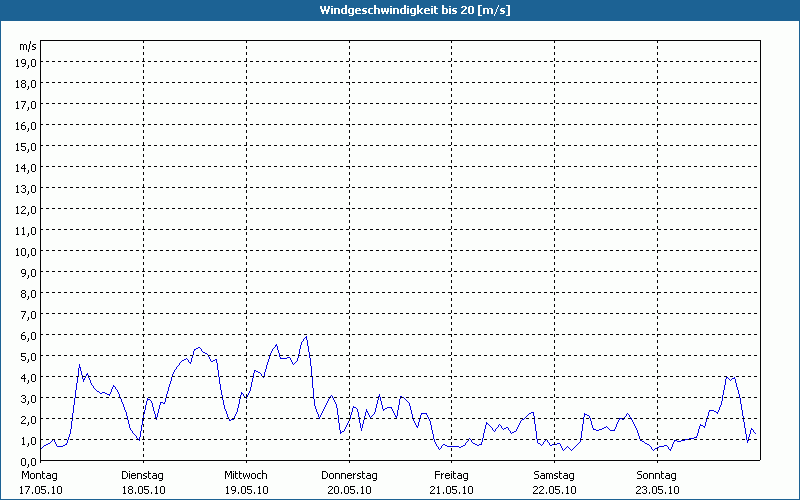Click the date 18.05.10
800x500 pixels.
(143, 490)
